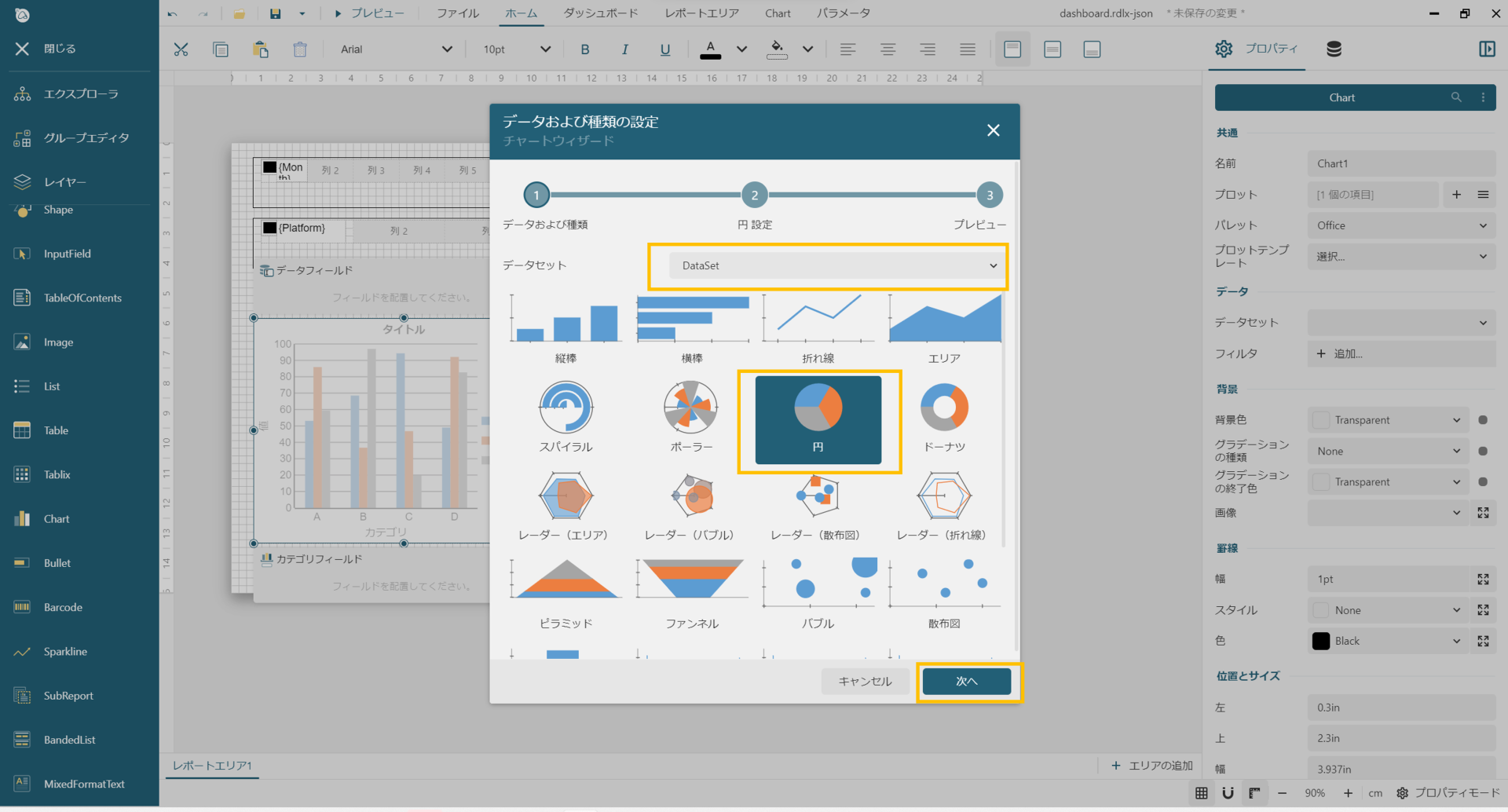This screenshot has height=812, width=1508.
Task: Open file with the folder icon
Action: 239,13
